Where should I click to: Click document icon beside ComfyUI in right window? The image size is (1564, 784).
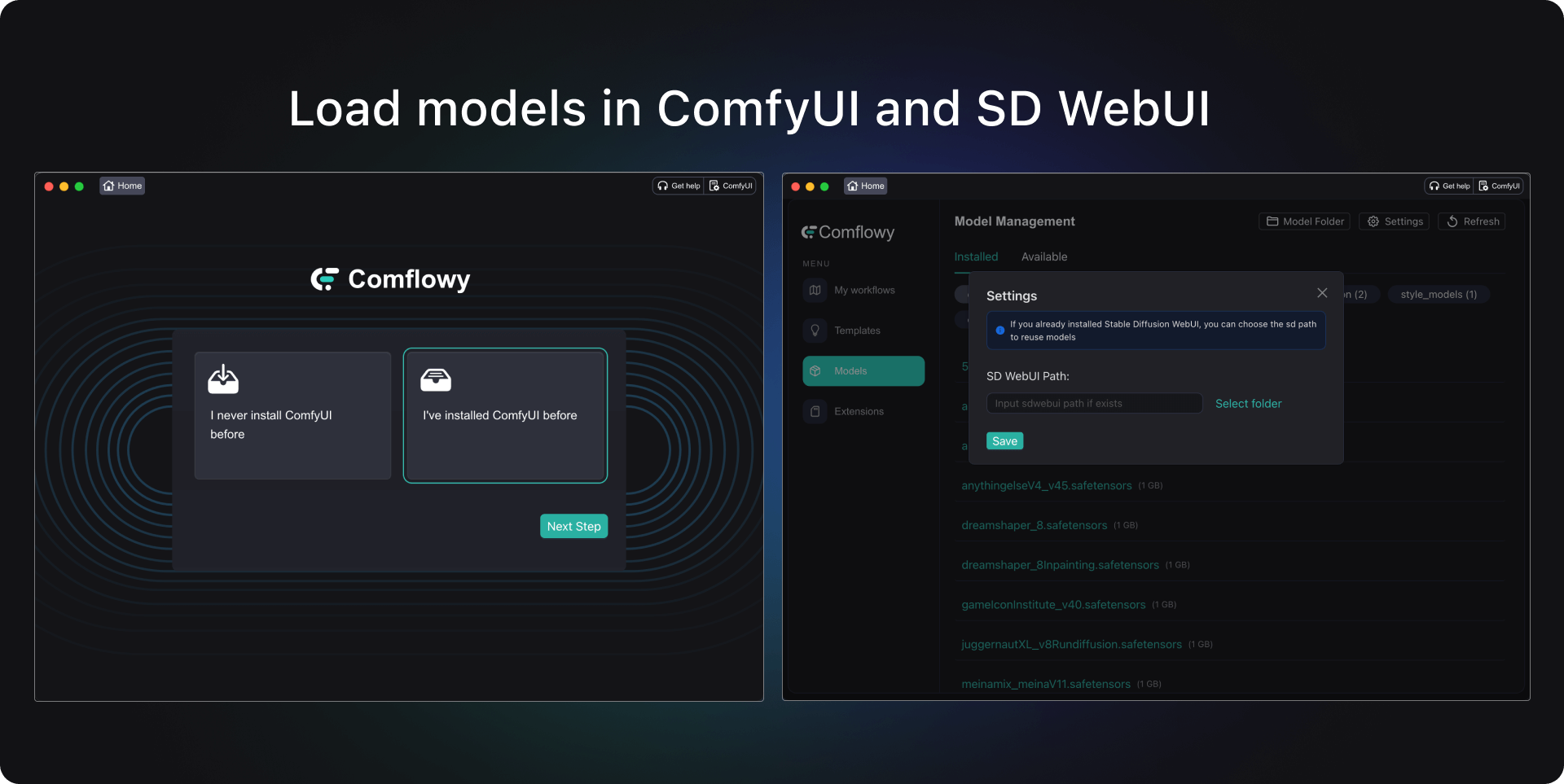pos(1483,186)
